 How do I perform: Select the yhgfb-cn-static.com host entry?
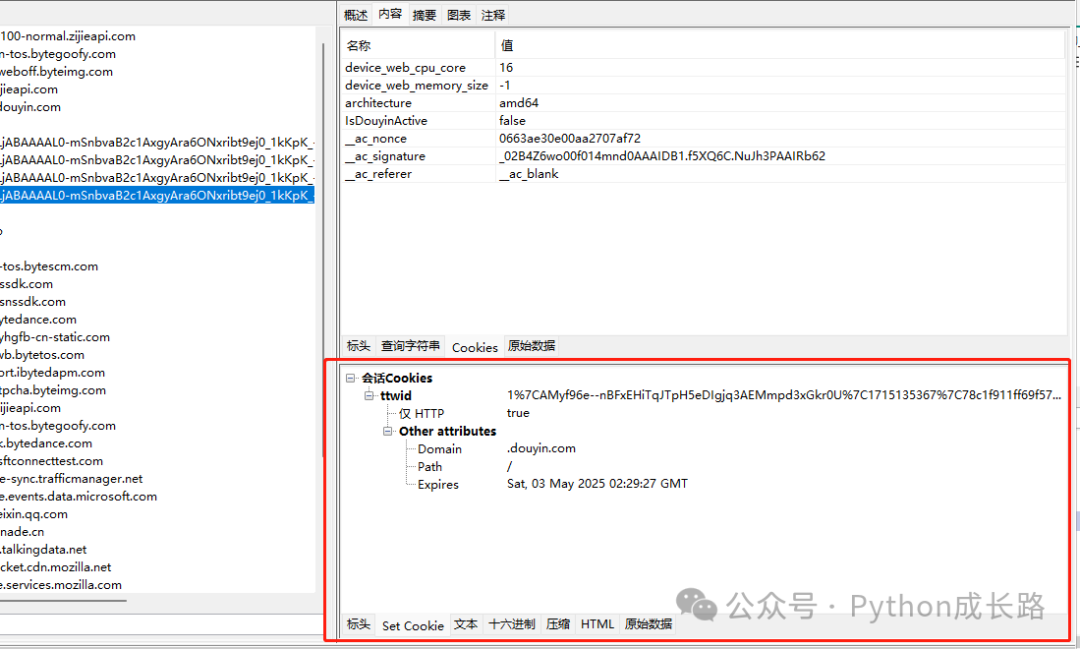coord(55,338)
